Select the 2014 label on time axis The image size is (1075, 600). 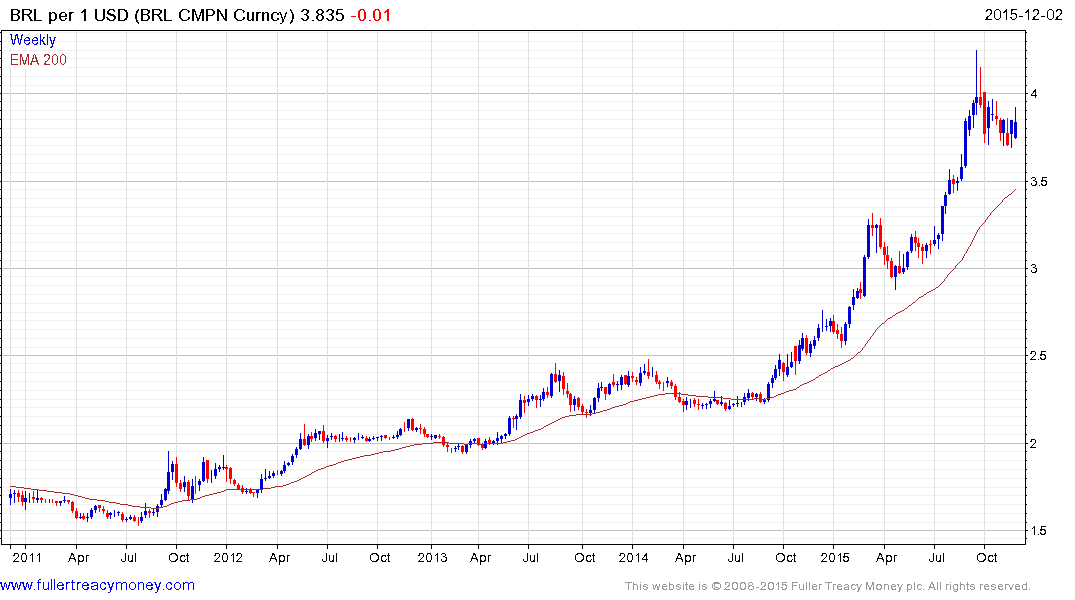(x=635, y=557)
